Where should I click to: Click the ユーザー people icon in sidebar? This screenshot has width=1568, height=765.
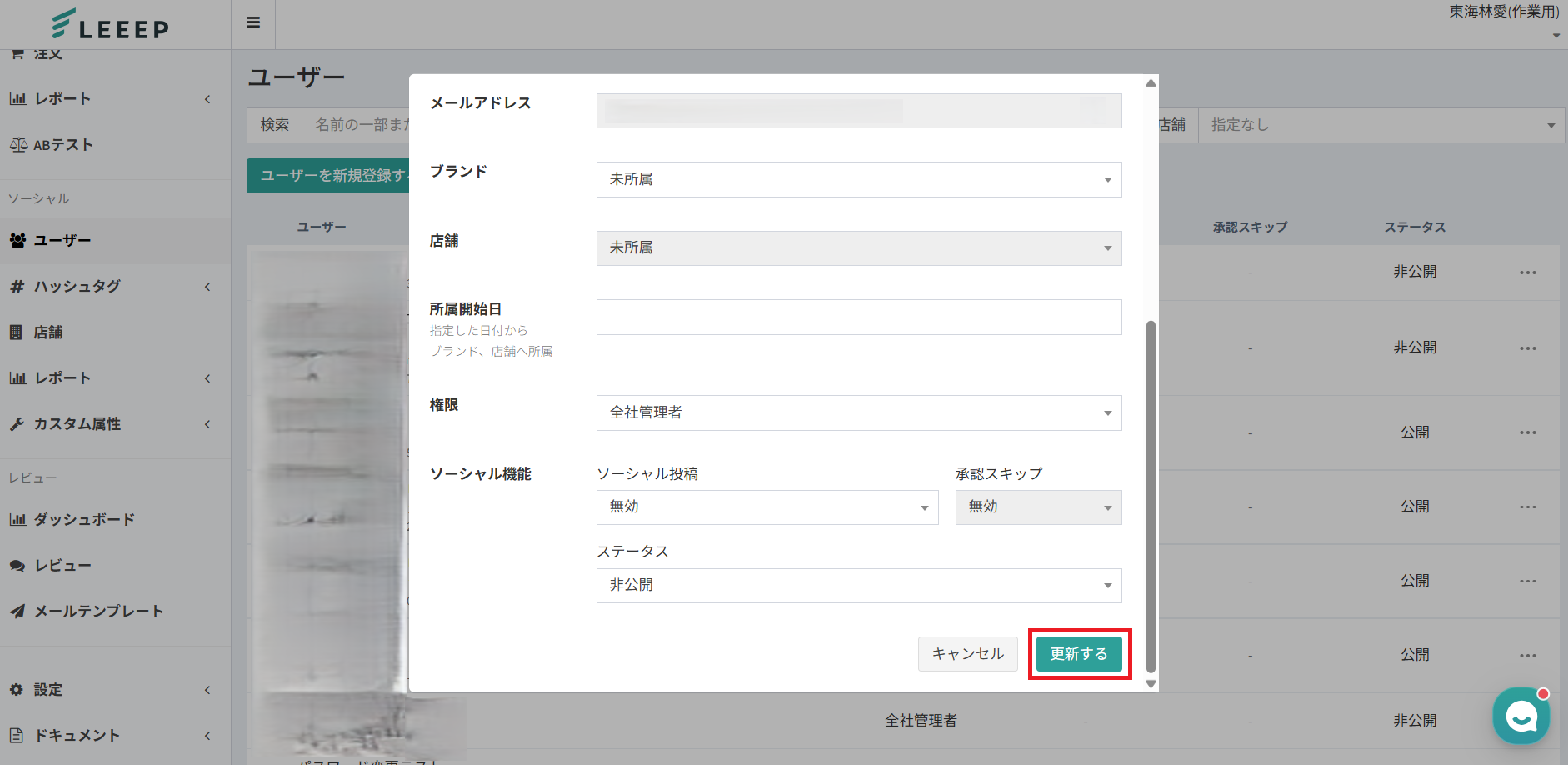click(17, 241)
